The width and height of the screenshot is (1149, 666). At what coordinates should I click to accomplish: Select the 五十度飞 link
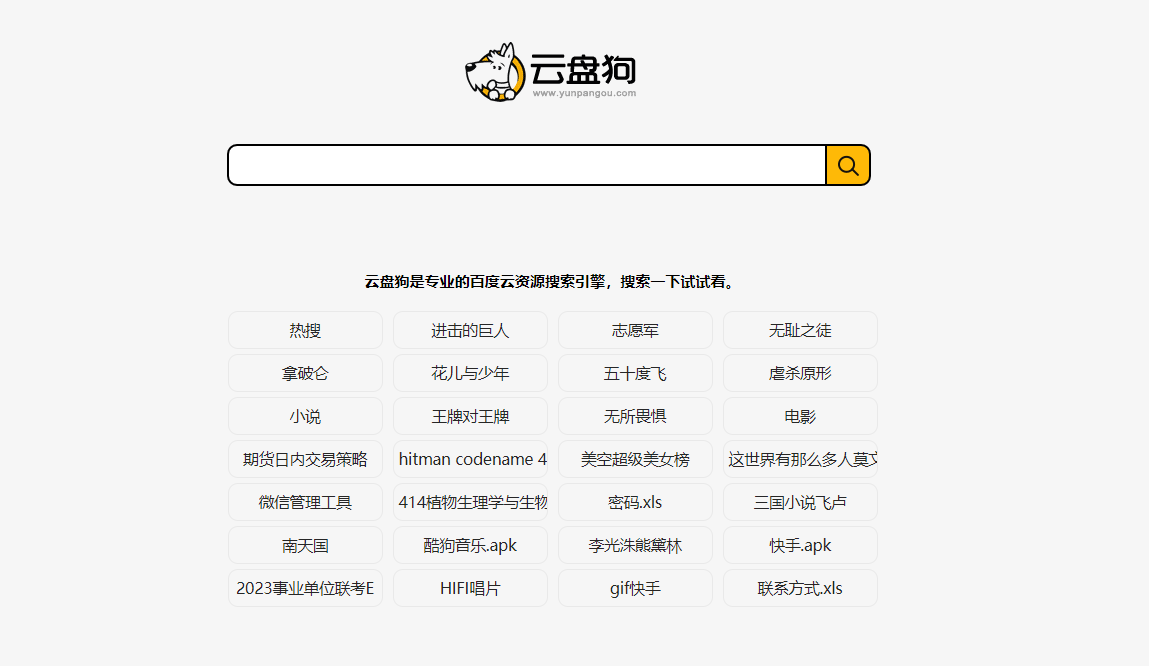click(635, 373)
